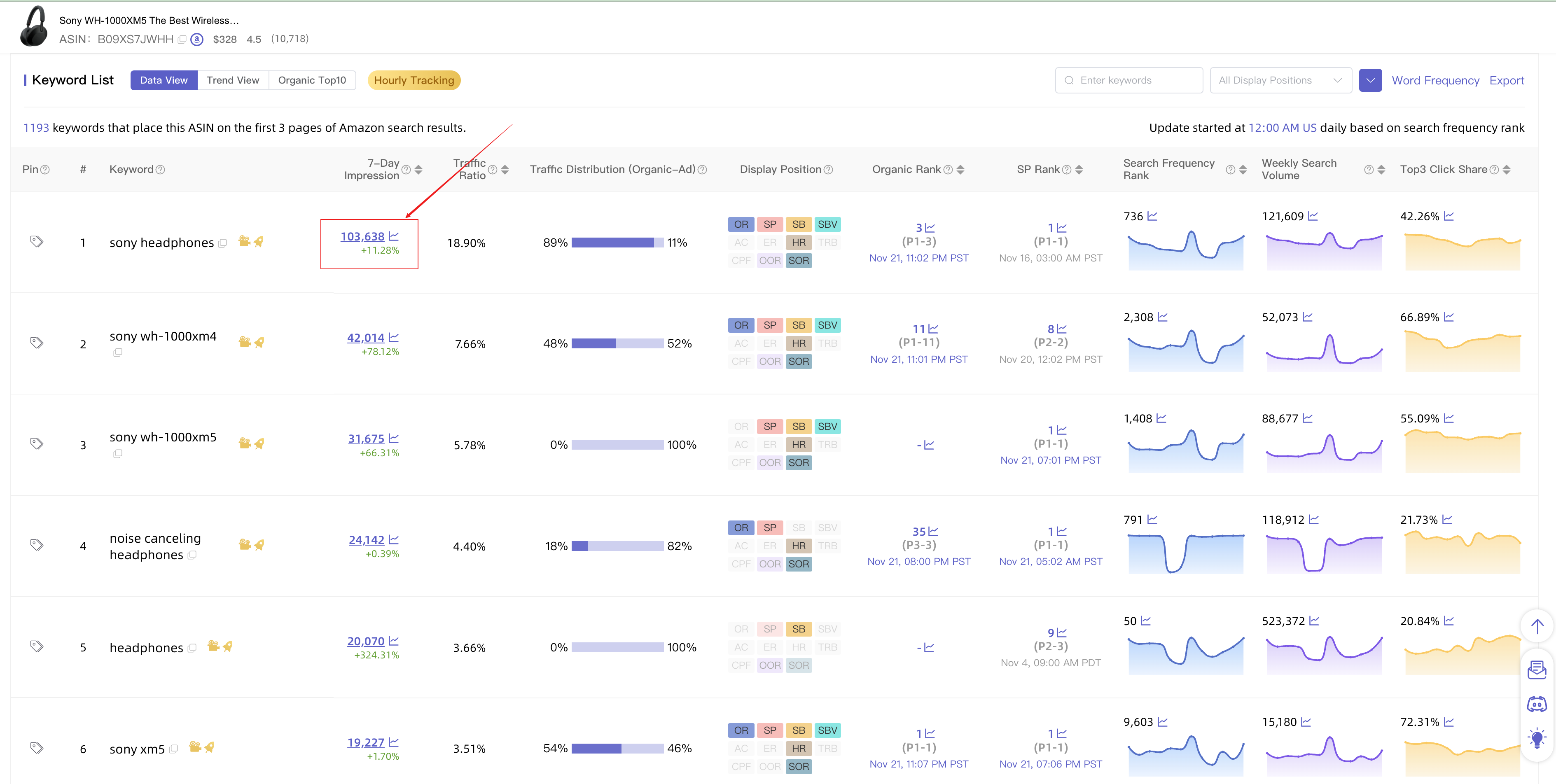Pin the sony headphones keyword
Viewport: 1556px width, 784px height.
37,242
